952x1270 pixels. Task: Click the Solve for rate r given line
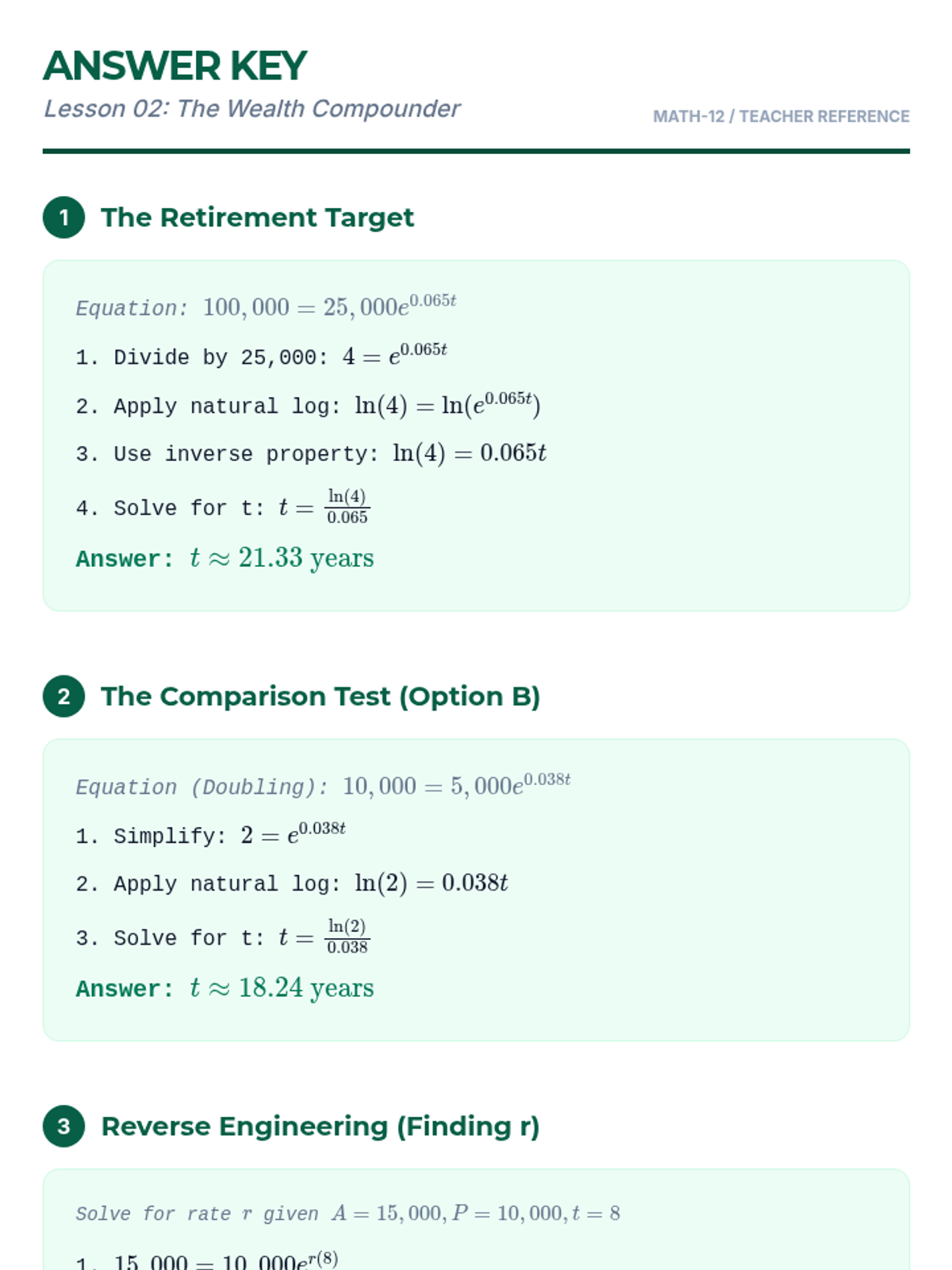tap(347, 1214)
